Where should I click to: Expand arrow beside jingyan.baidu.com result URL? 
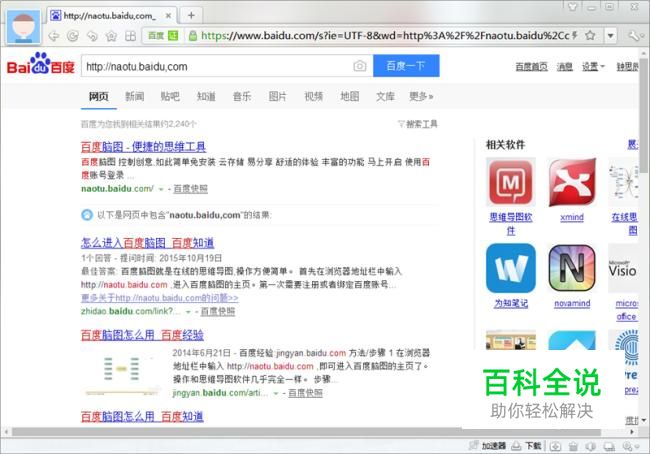coord(276,393)
